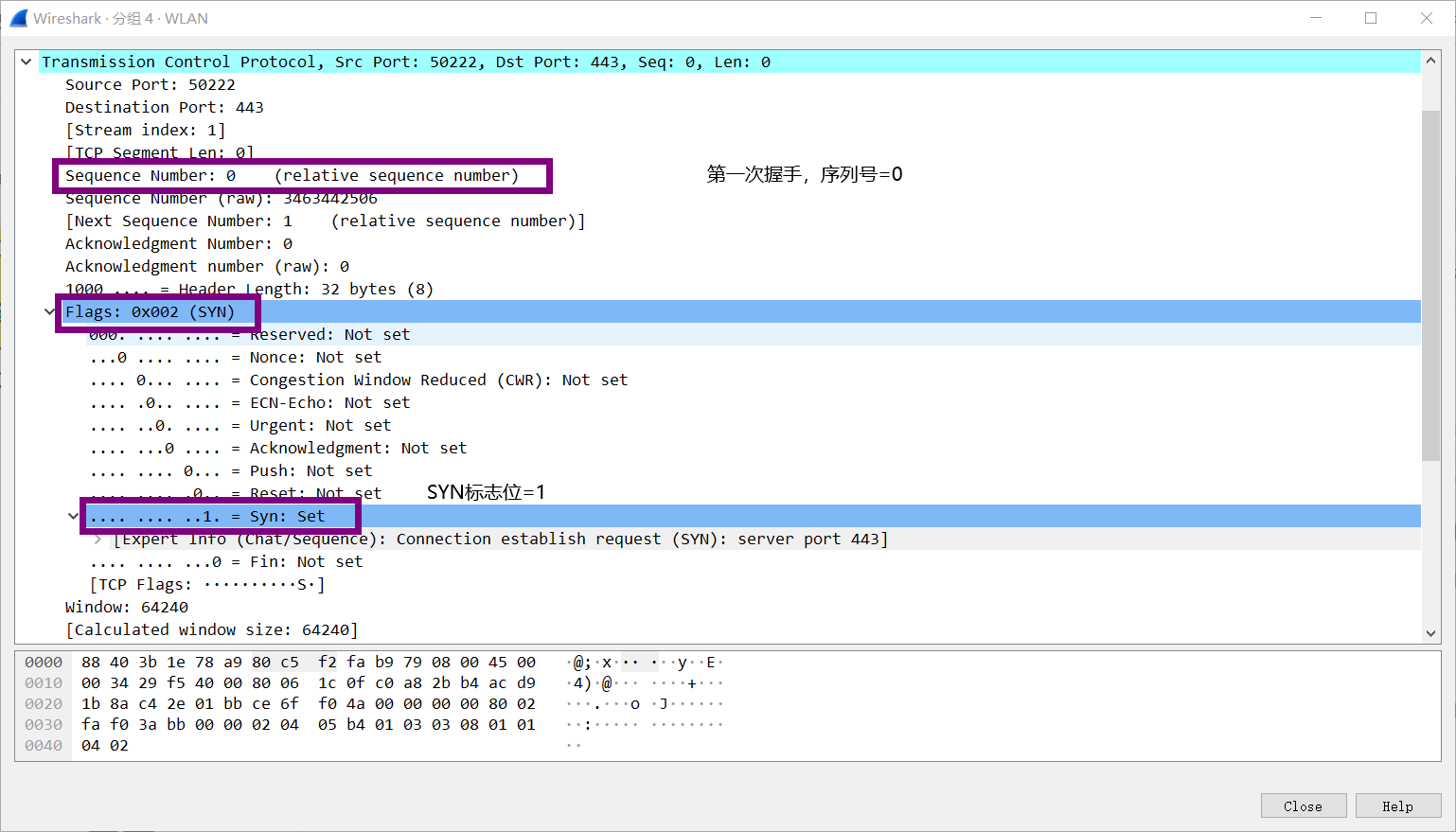Image resolution: width=1456 pixels, height=832 pixels.
Task: Select the Urgent: Not set row
Action: (240, 425)
